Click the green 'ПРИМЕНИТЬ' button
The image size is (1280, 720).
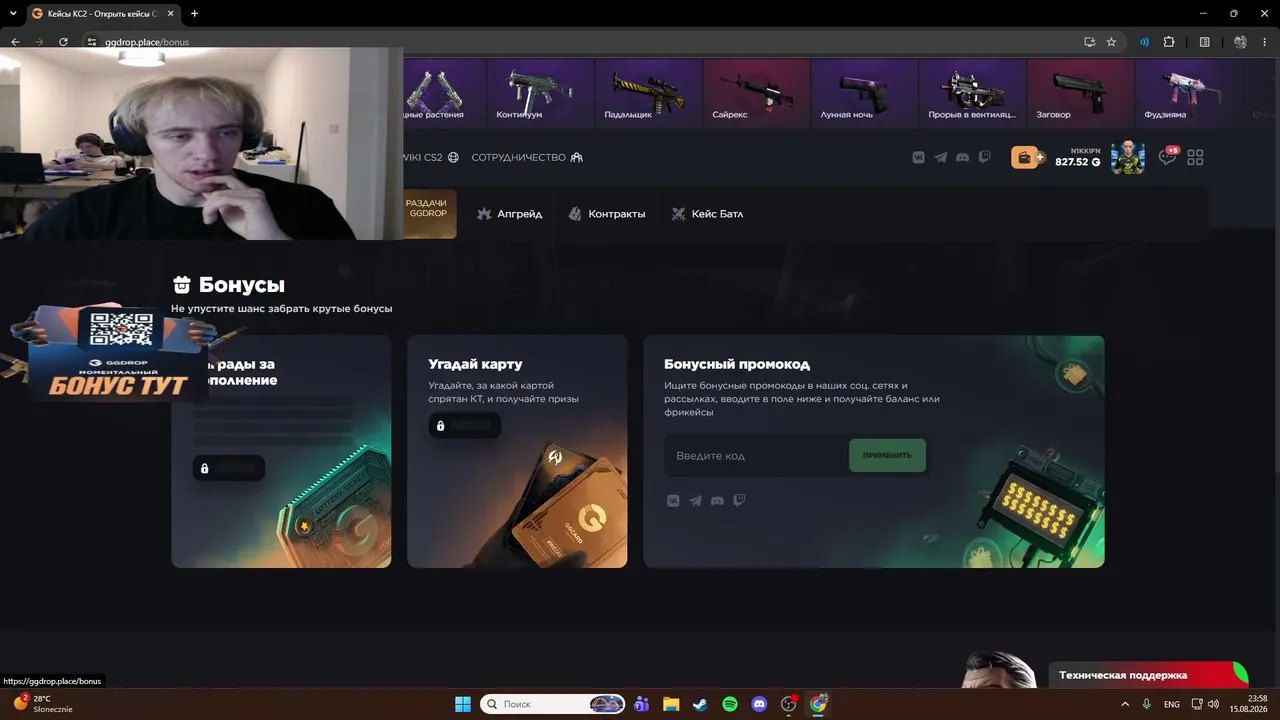tap(887, 455)
